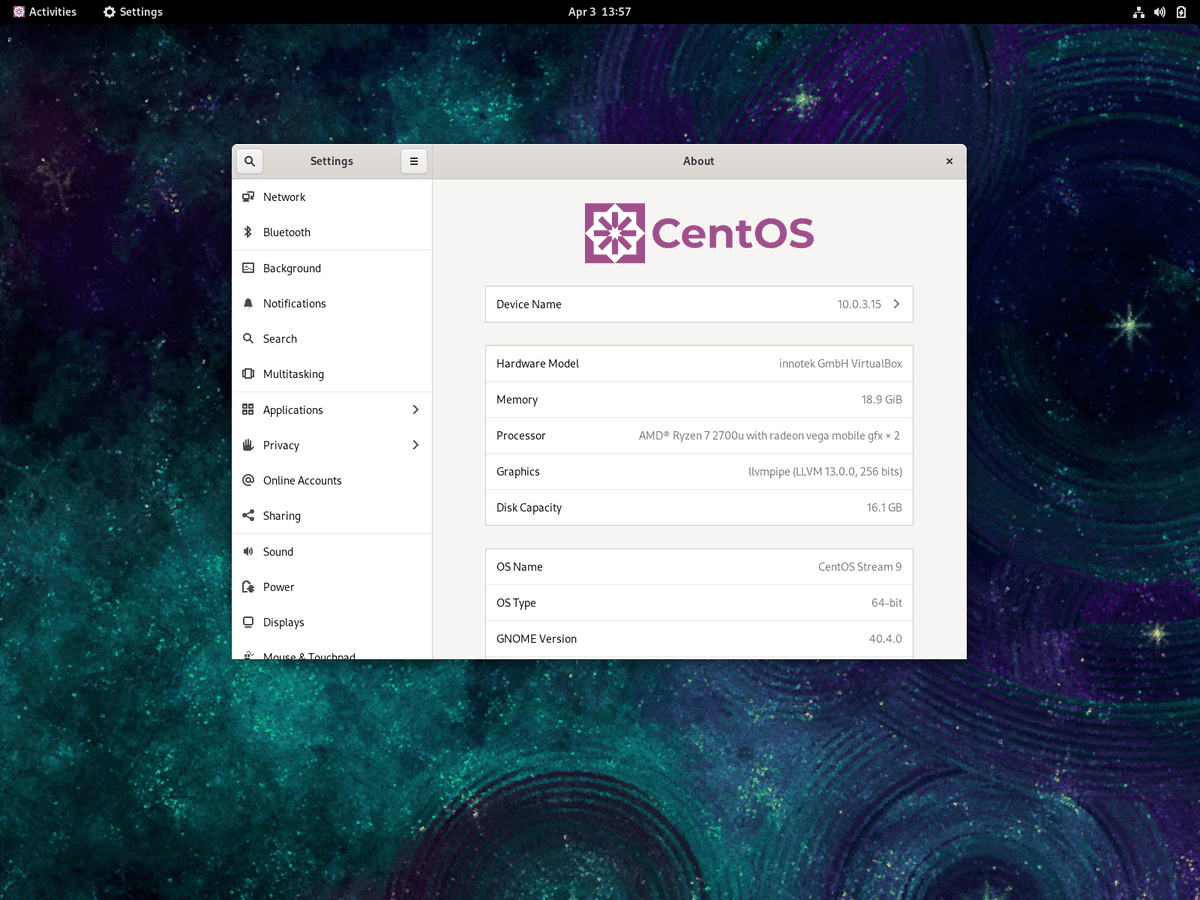Select Displays label in the sidebar
The height and width of the screenshot is (900, 1200).
(283, 622)
